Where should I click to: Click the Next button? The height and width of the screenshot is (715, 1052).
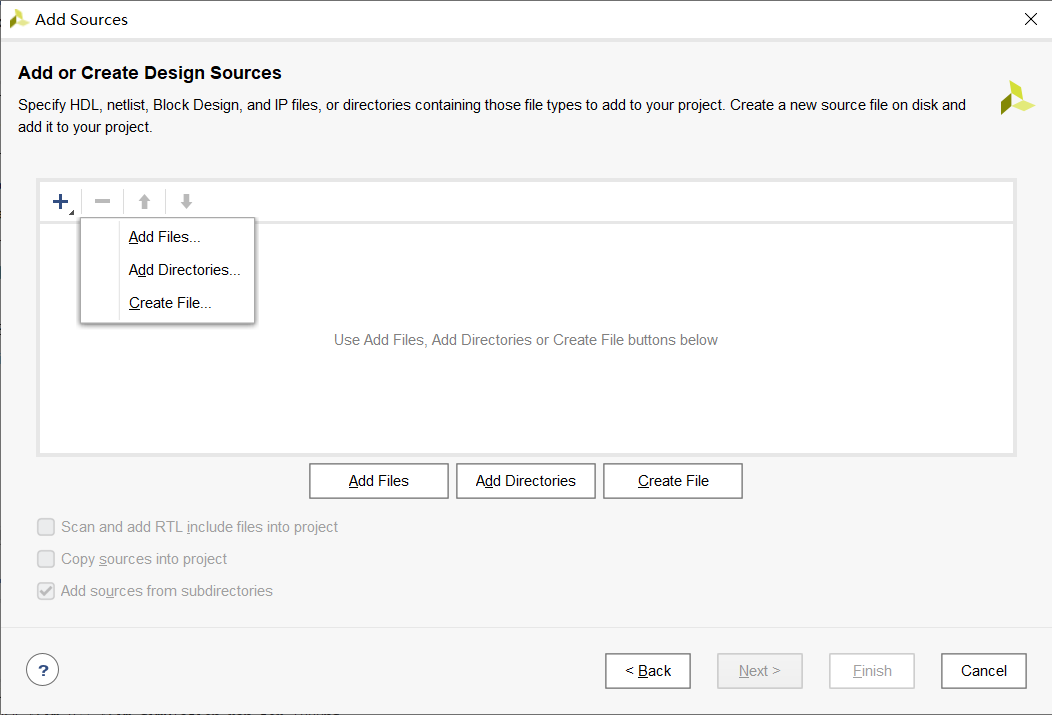coord(759,671)
